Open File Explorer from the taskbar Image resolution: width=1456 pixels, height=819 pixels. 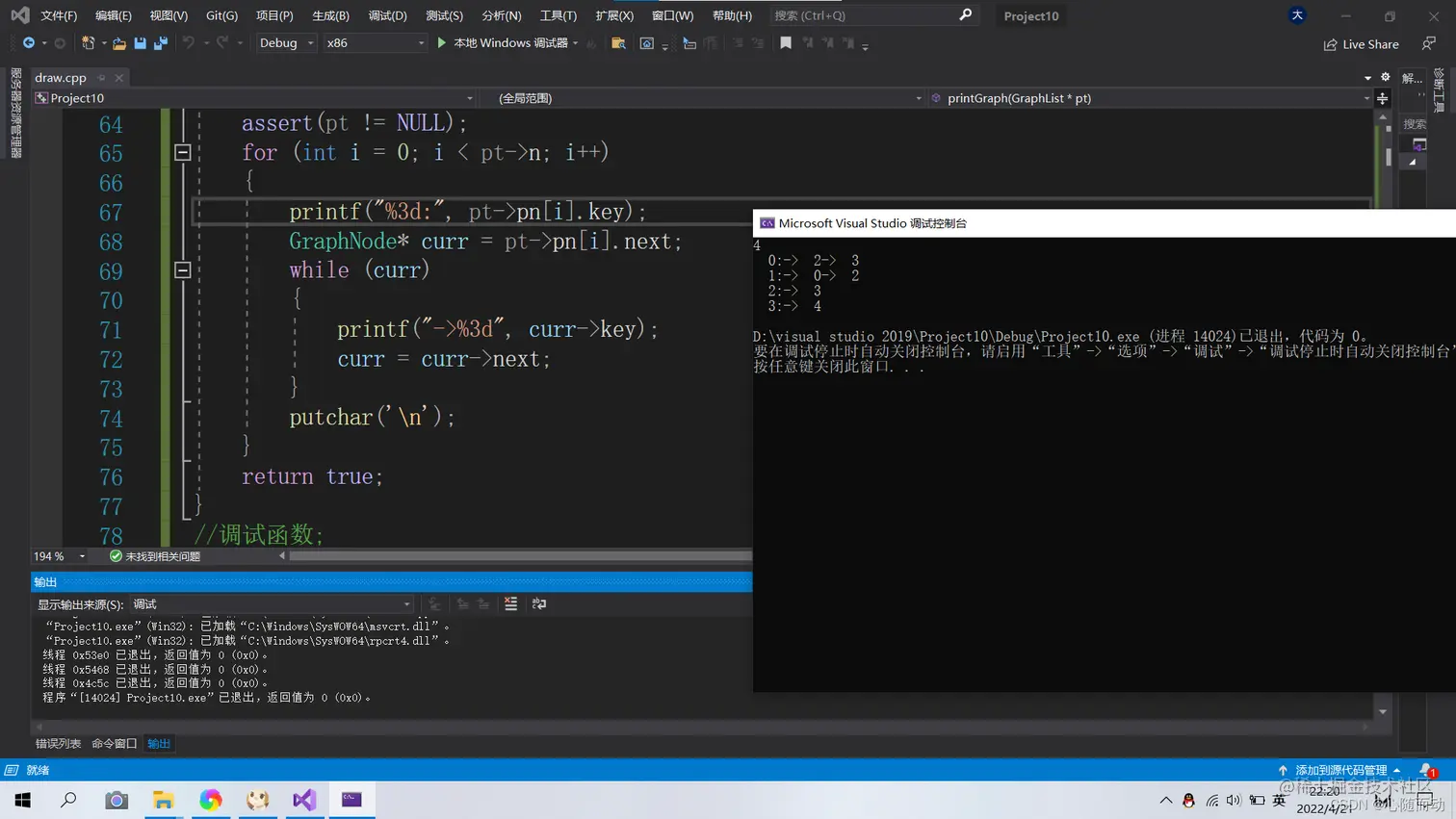(164, 800)
